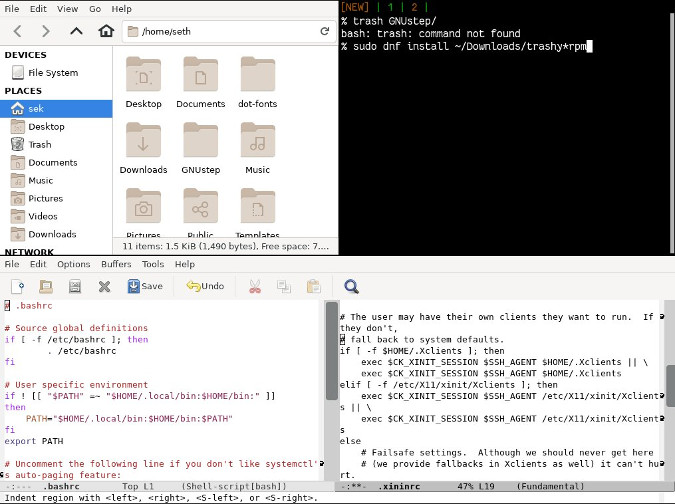Click the magnifying glass search icon

(351, 286)
